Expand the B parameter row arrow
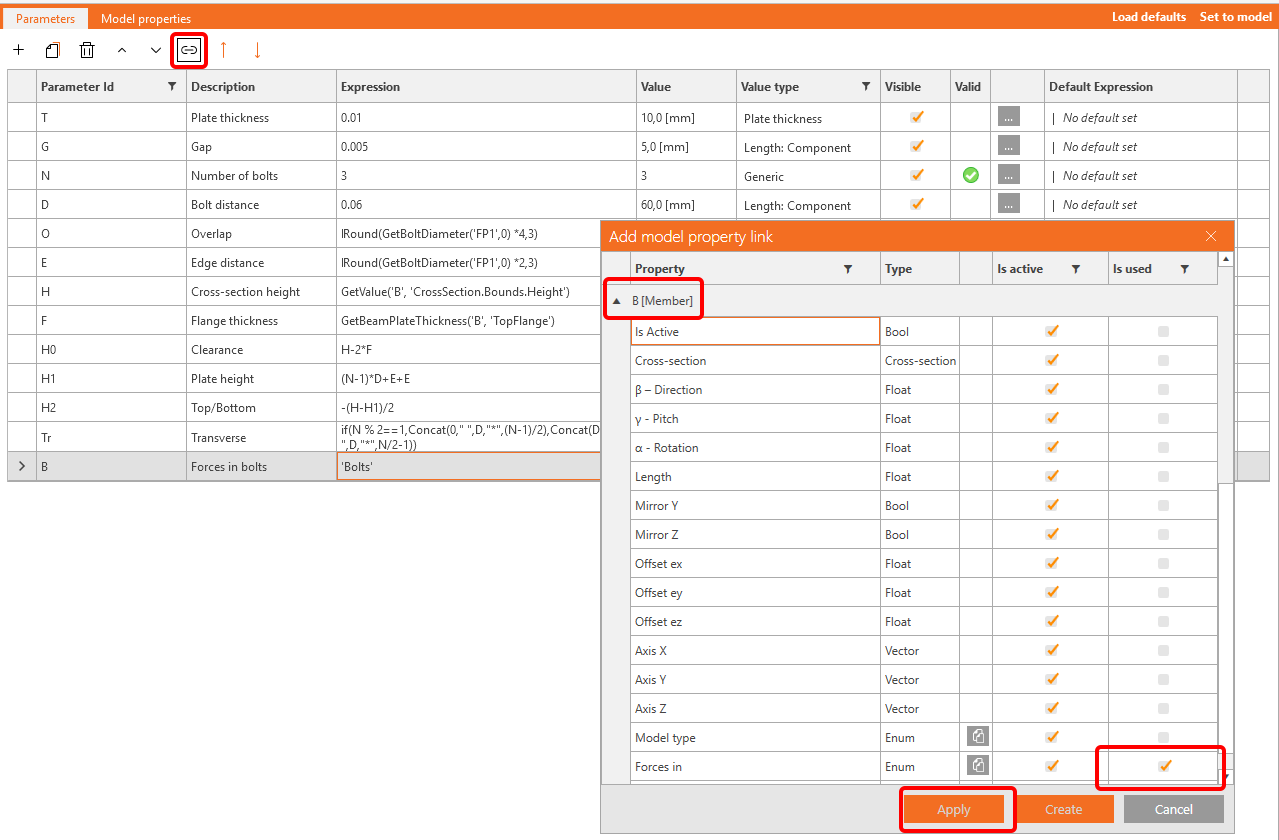1279x840 pixels. [22, 466]
